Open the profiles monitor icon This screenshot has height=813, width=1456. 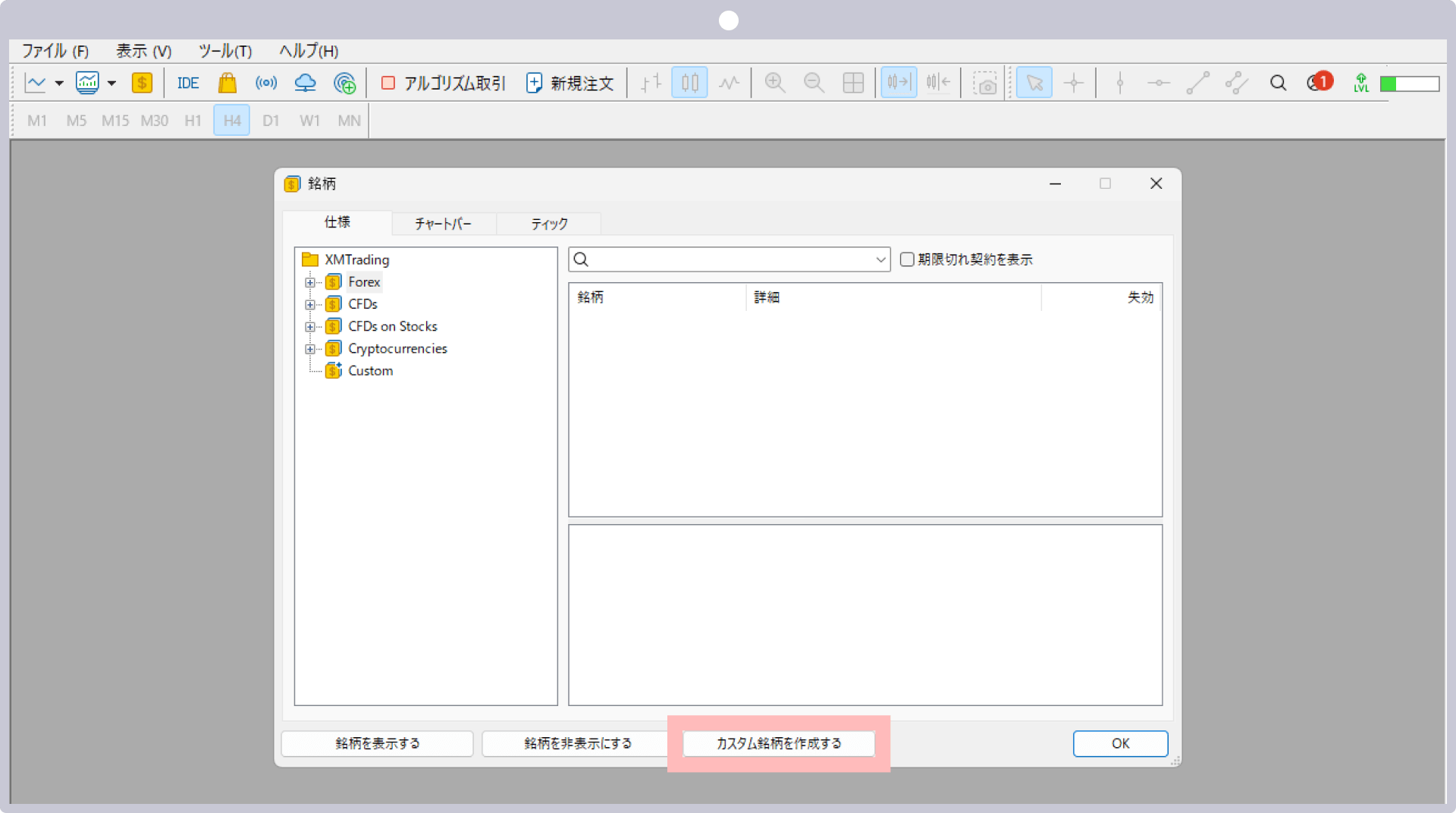pos(87,83)
